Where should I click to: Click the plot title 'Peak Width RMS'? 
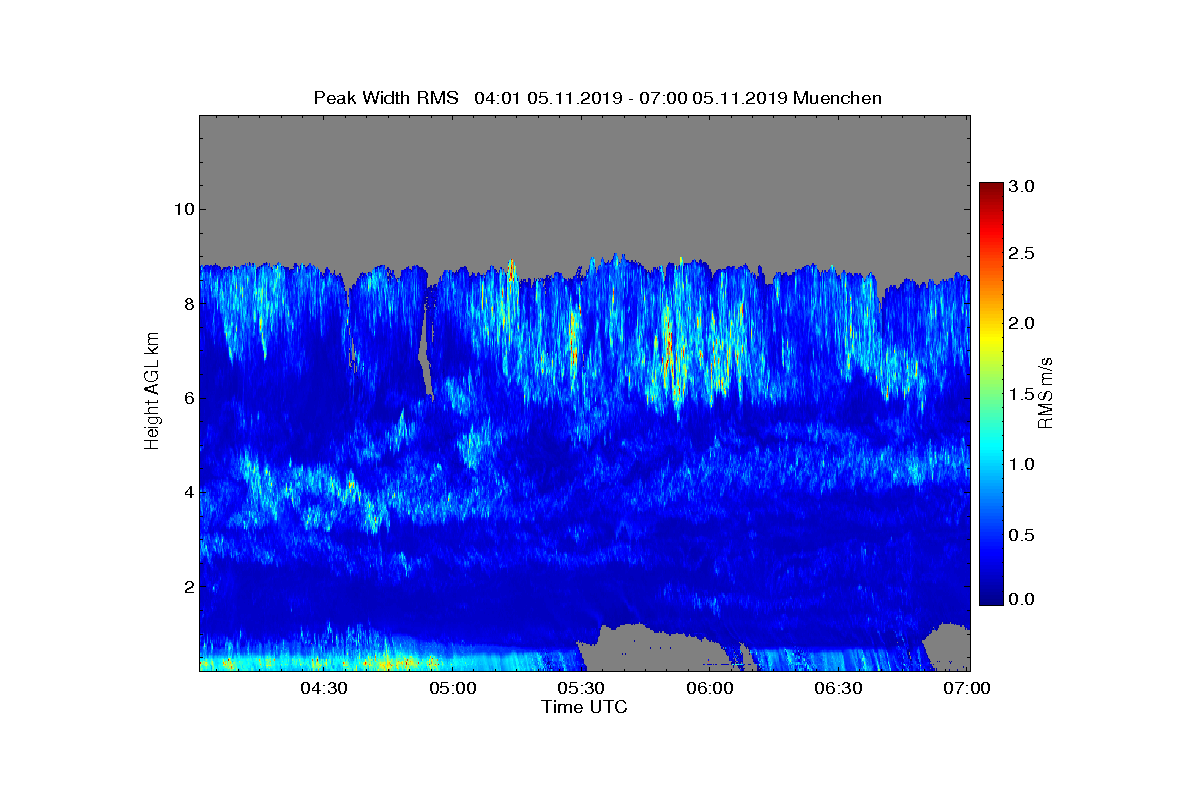386,98
